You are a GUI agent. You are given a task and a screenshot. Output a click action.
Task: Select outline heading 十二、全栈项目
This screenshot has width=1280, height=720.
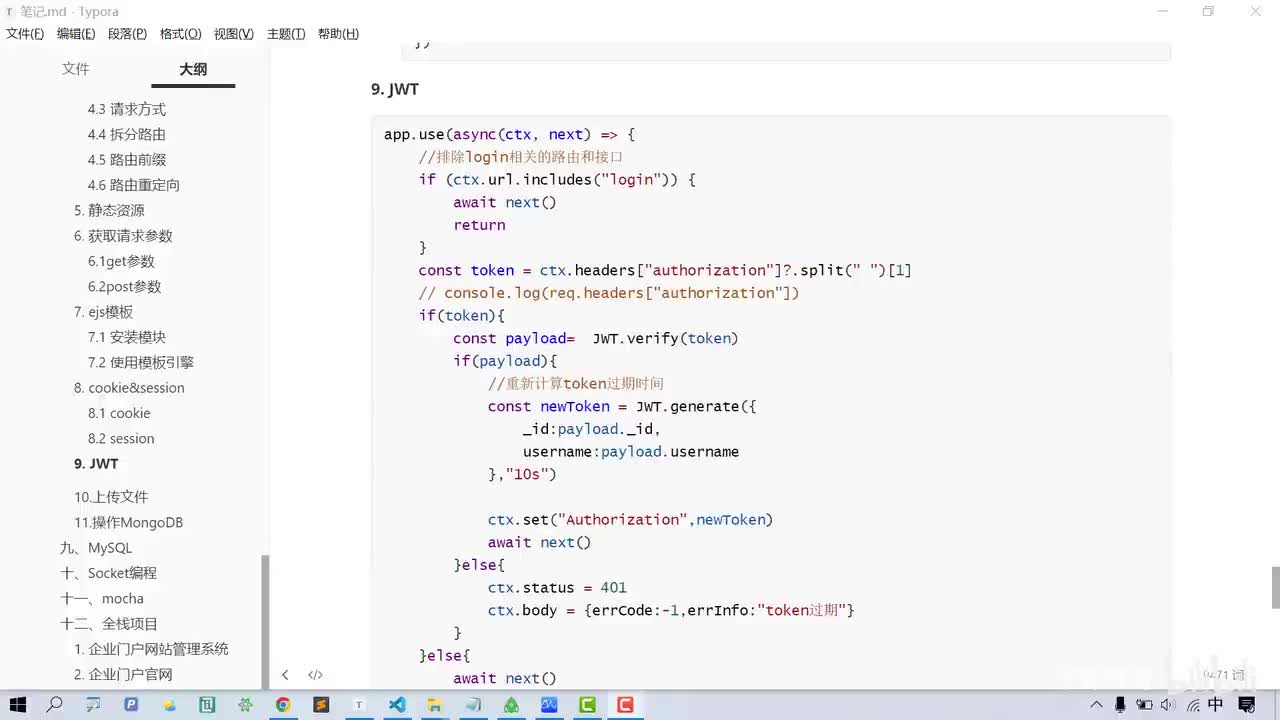[x=109, y=624]
